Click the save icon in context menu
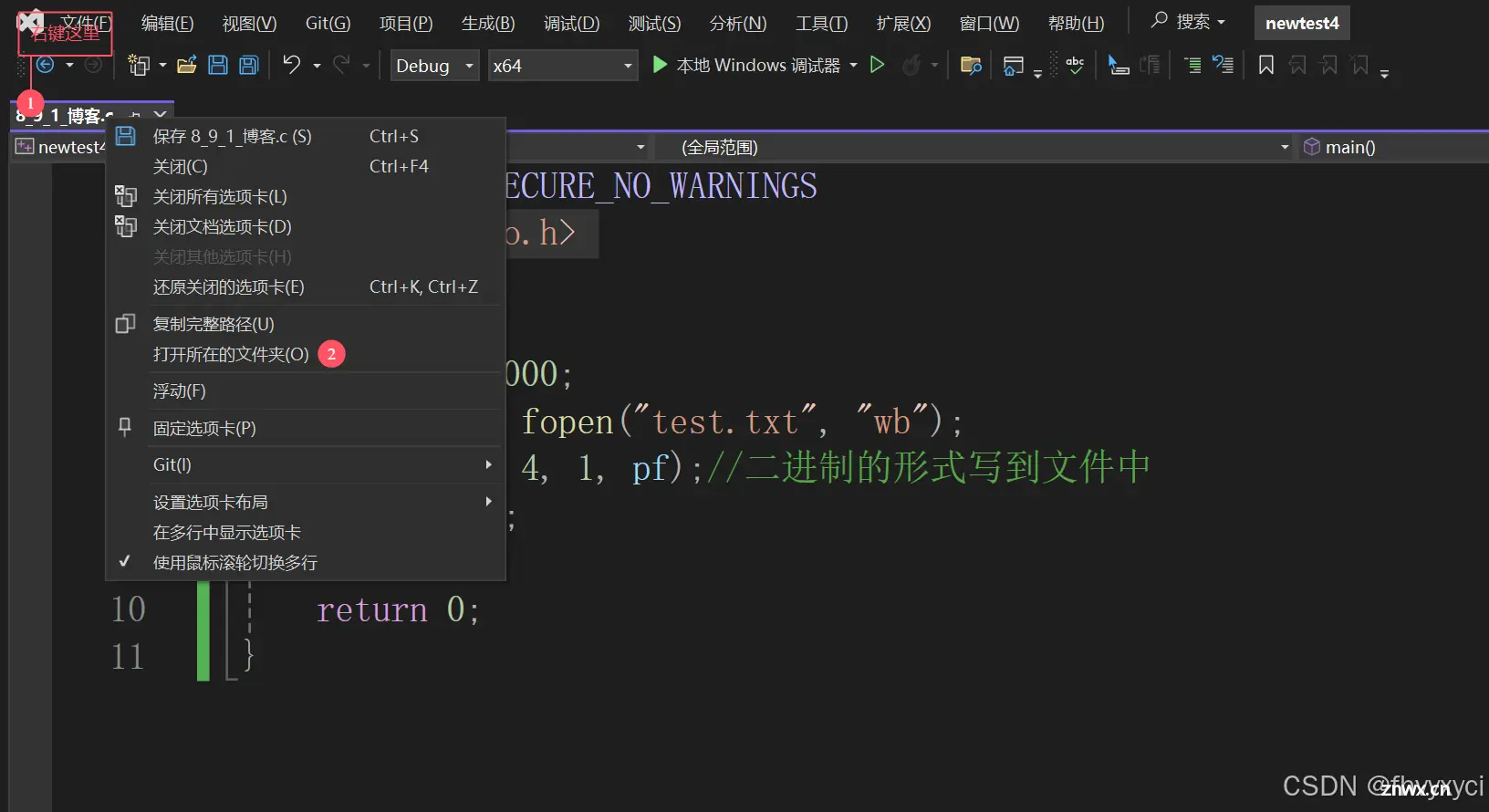The height and width of the screenshot is (812, 1489). point(126,136)
